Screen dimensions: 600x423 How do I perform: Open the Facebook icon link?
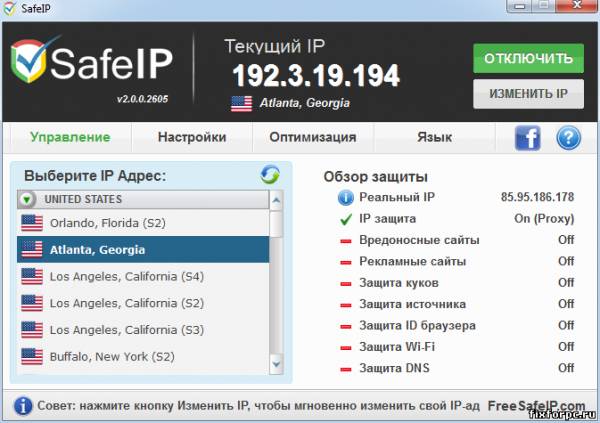tap(528, 138)
